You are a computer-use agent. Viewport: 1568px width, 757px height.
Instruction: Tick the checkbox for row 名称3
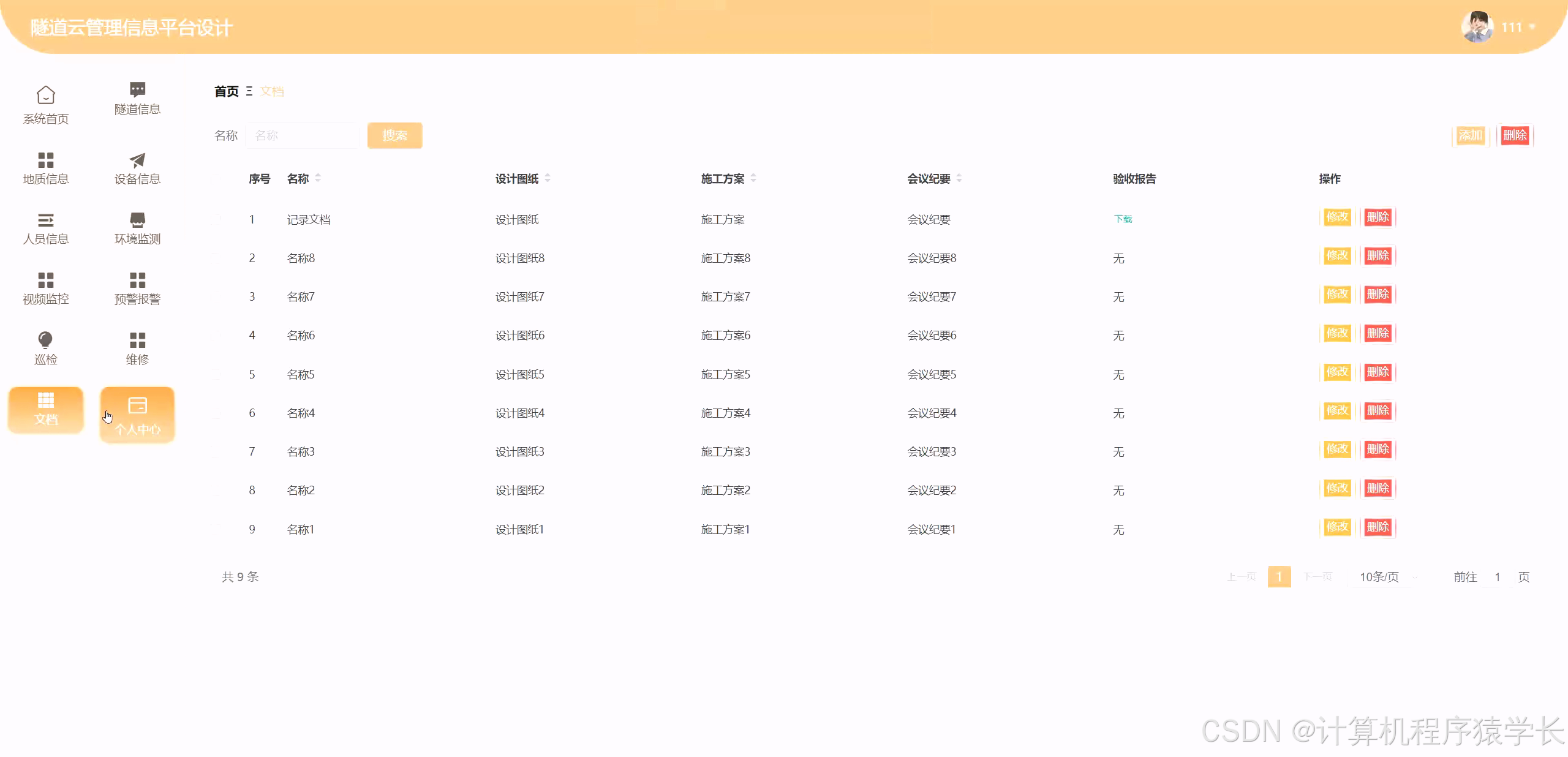[217, 451]
